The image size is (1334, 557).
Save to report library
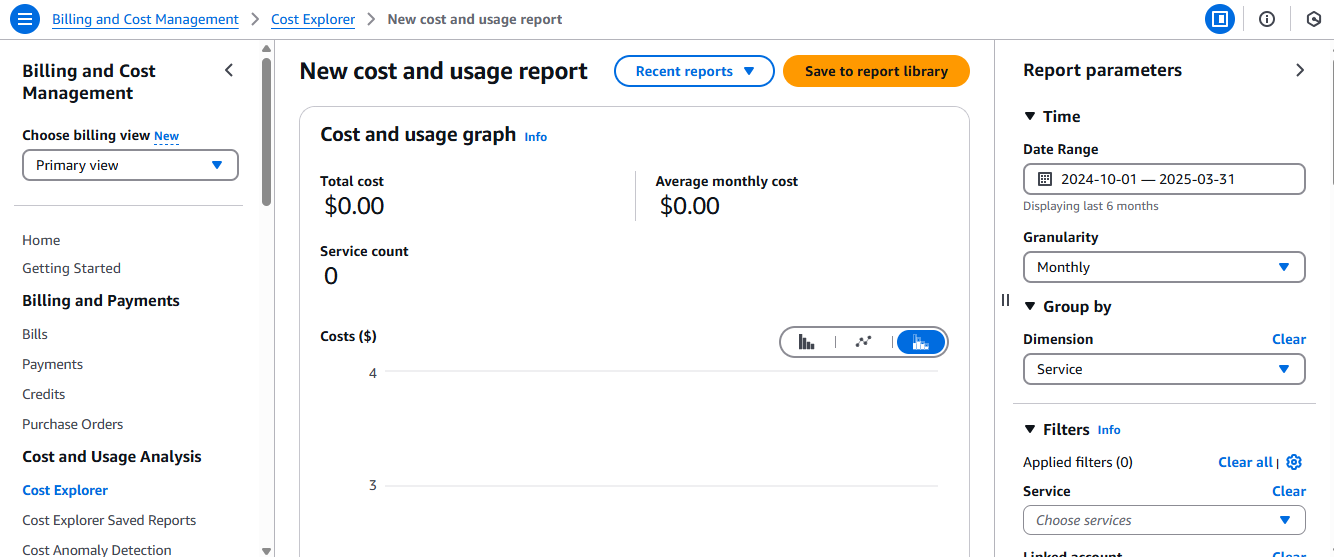tap(876, 71)
